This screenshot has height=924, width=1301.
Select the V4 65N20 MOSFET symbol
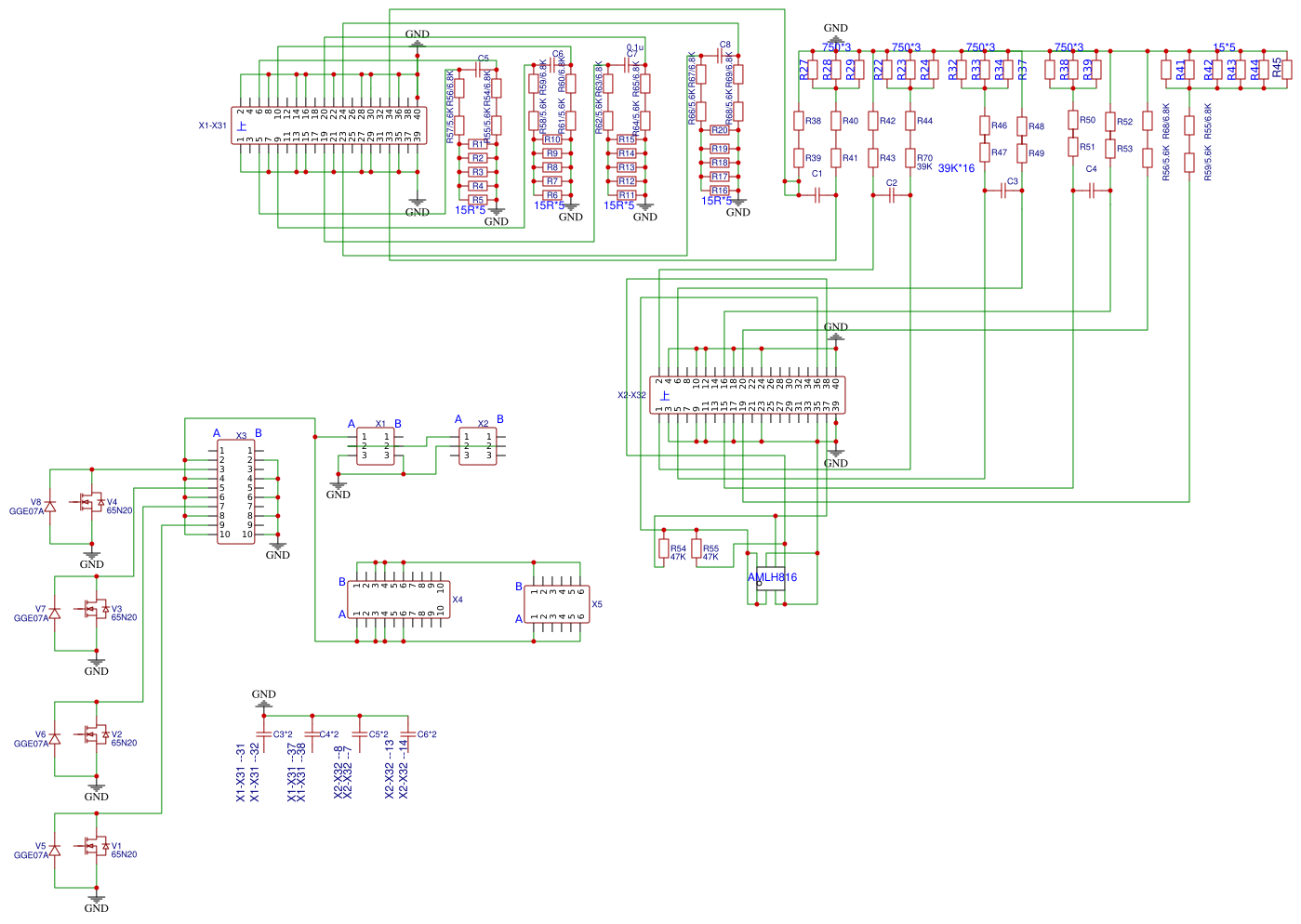tap(92, 504)
